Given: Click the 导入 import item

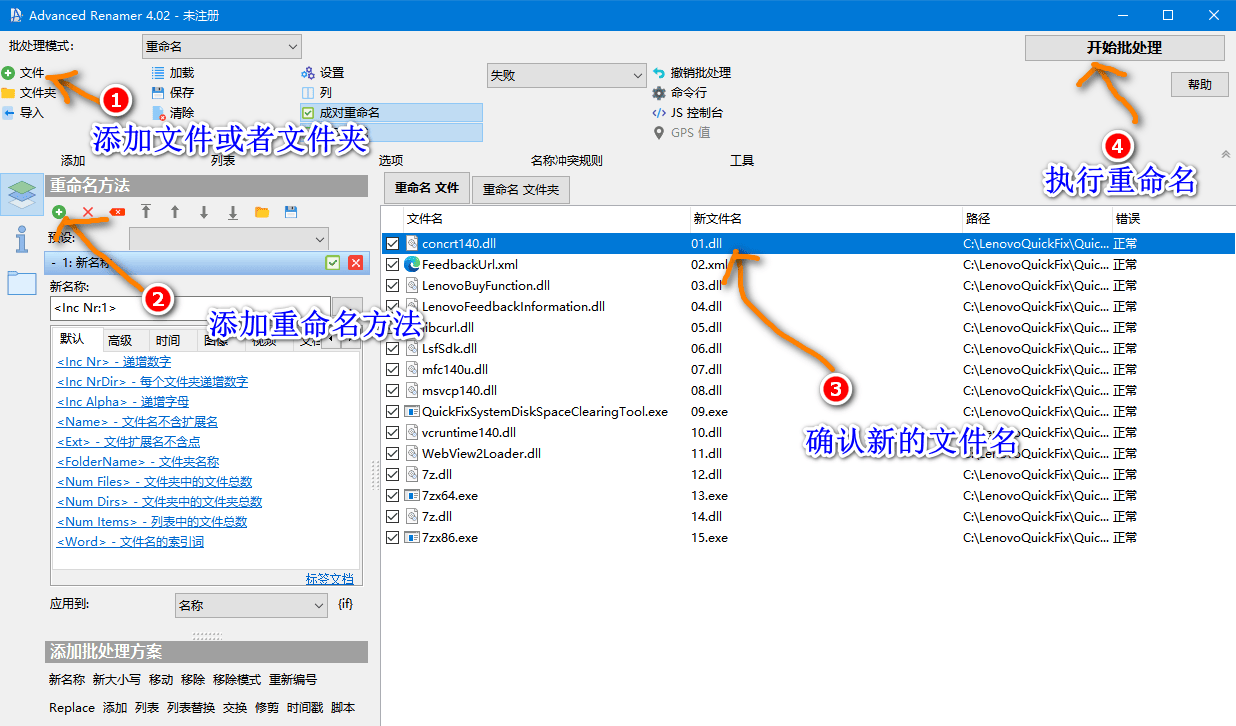Looking at the screenshot, I should (x=24, y=113).
